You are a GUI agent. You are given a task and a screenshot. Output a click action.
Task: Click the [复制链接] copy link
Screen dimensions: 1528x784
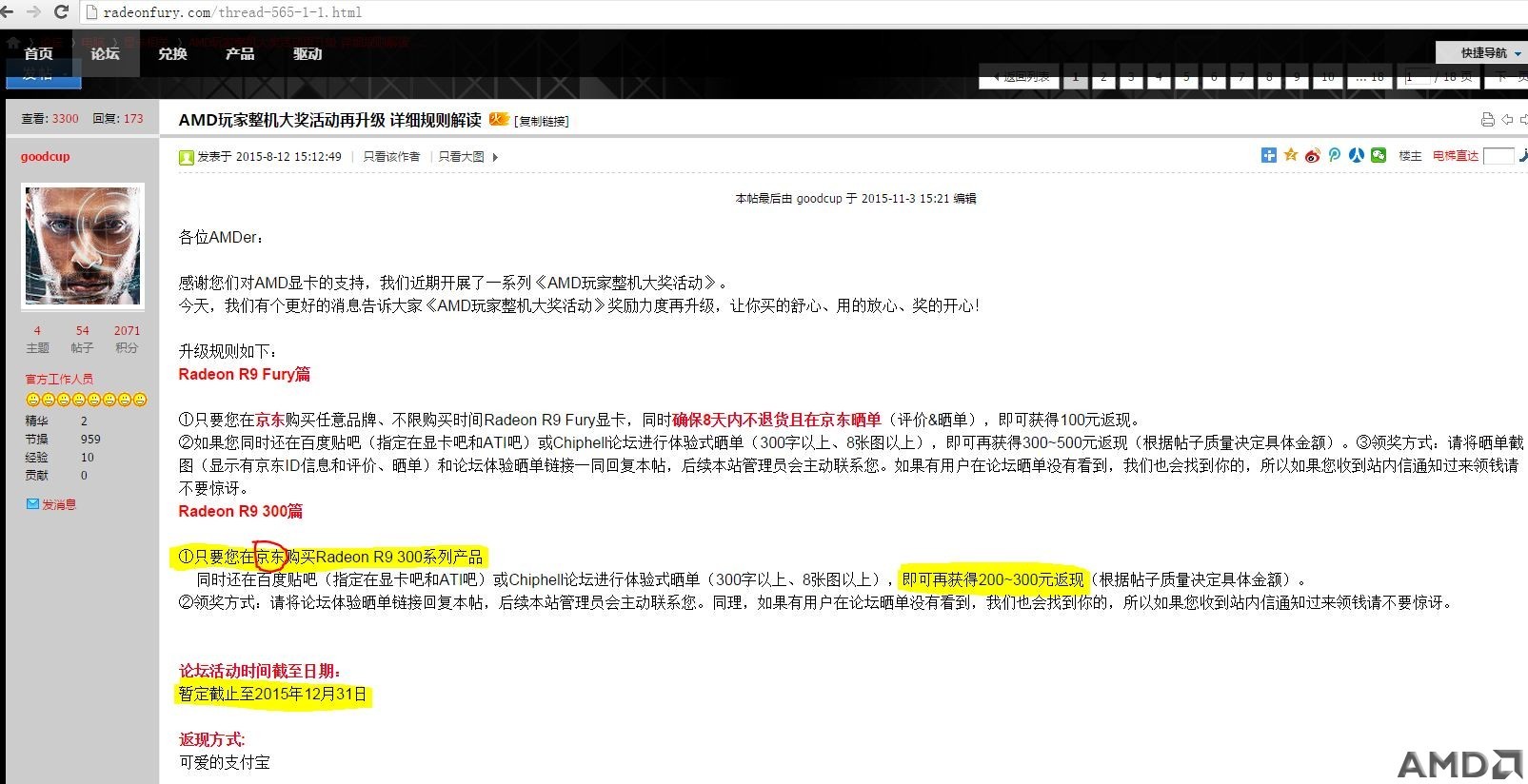pyautogui.click(x=542, y=121)
